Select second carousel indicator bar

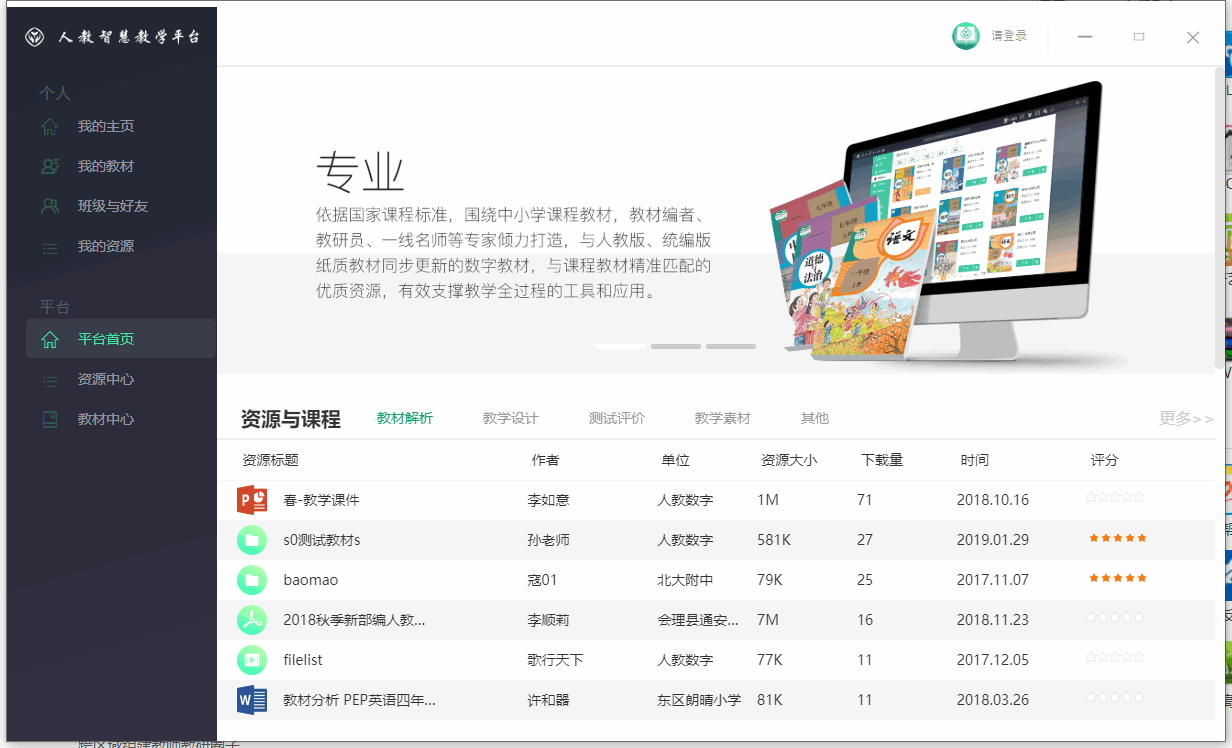point(676,347)
